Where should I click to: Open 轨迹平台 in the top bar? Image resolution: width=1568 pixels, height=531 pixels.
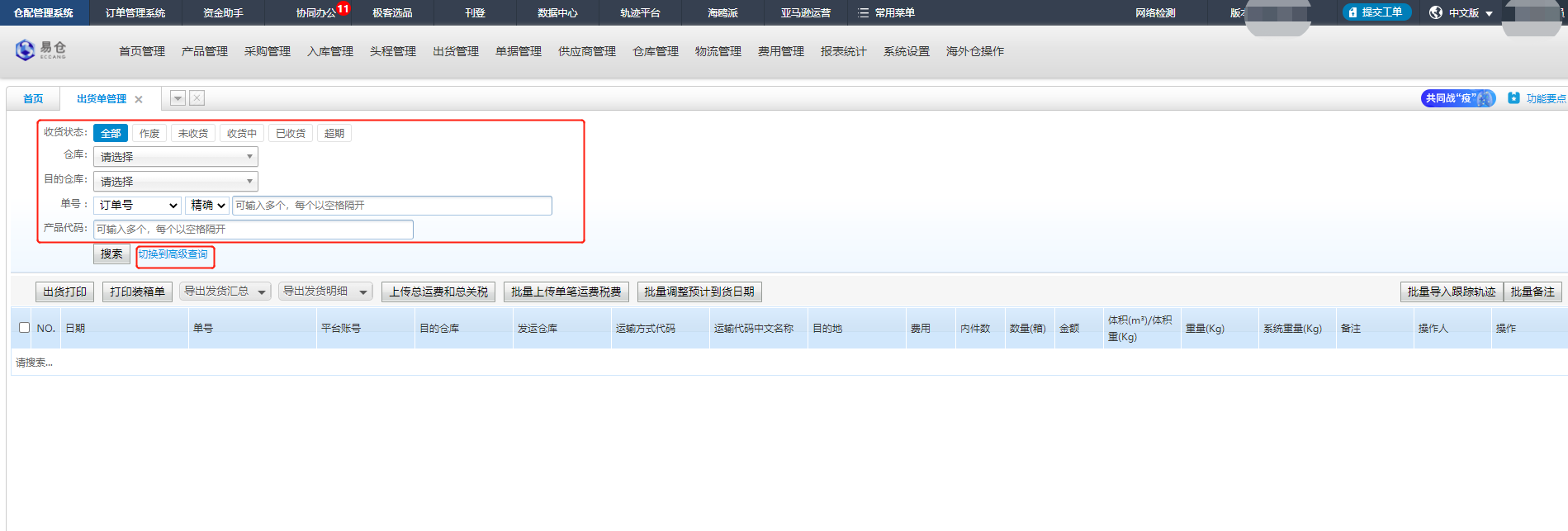click(x=640, y=13)
